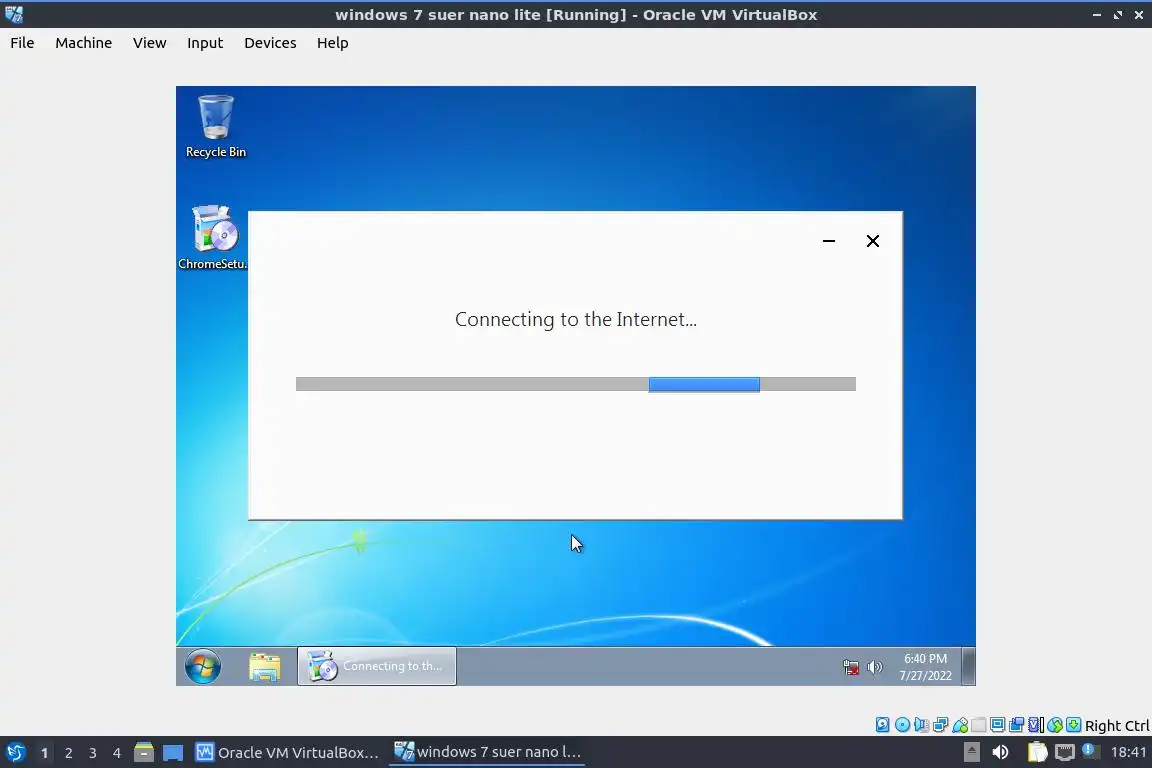Click the host notification alert tray icon
The image size is (1152, 768).
point(1090,751)
